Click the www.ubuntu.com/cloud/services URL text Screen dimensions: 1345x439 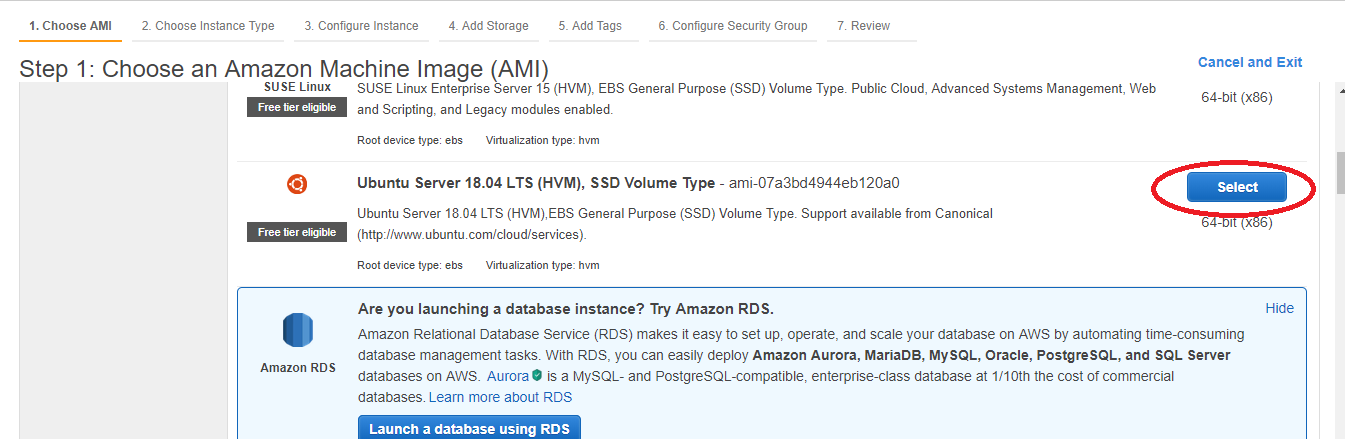click(472, 234)
